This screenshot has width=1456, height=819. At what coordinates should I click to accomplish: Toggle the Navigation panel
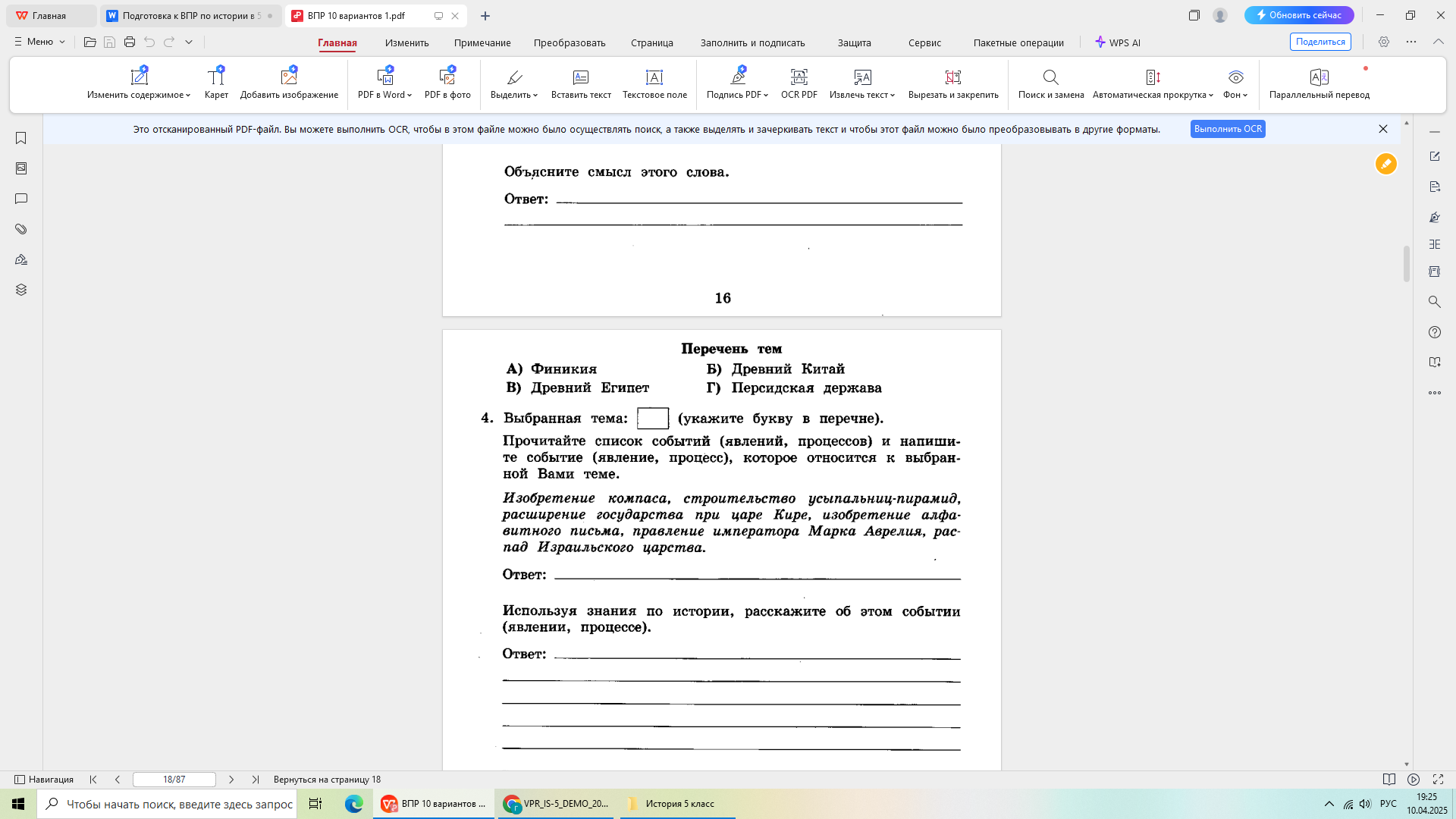coord(45,780)
